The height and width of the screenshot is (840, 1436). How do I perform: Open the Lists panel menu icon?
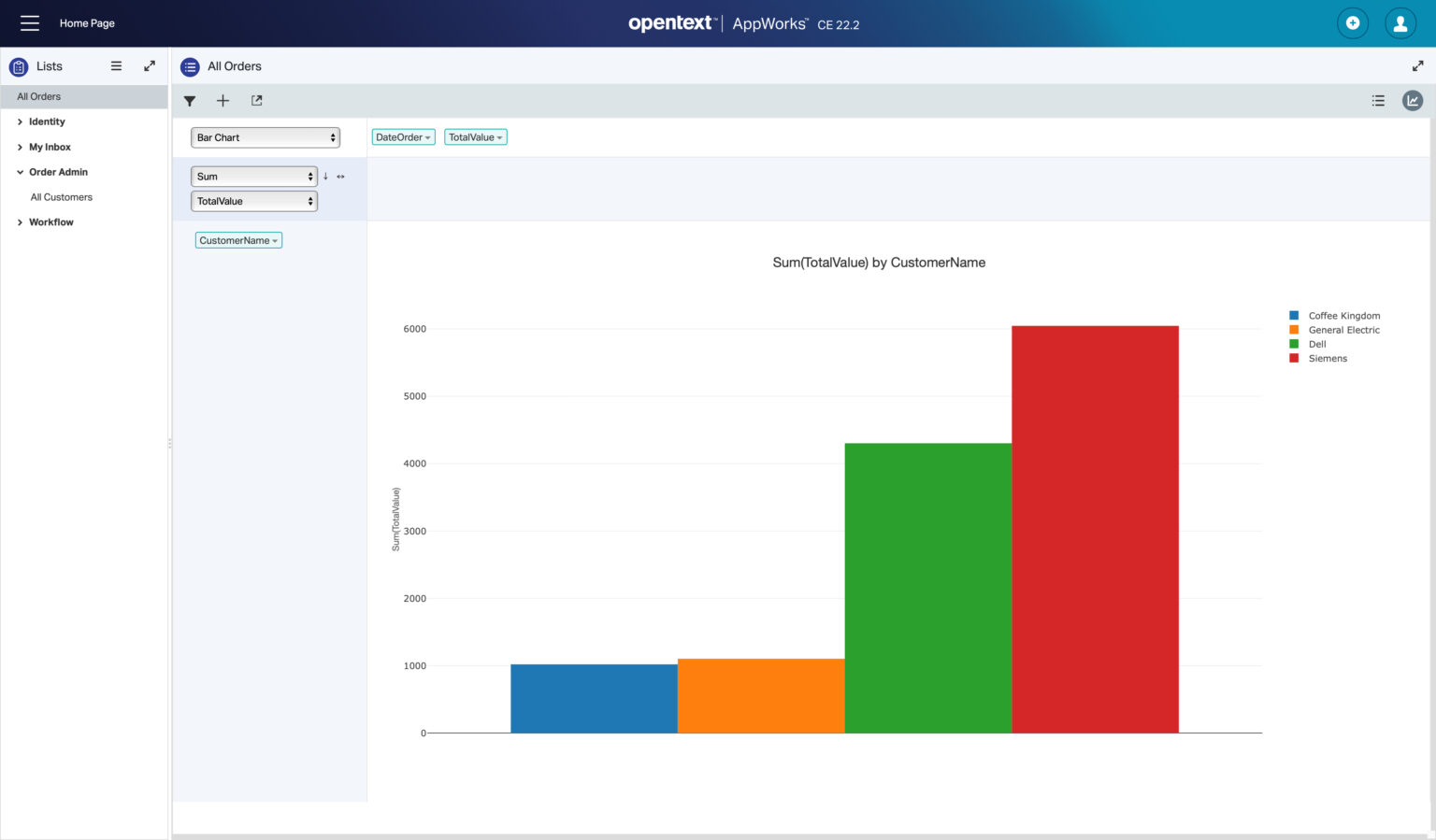[116, 66]
